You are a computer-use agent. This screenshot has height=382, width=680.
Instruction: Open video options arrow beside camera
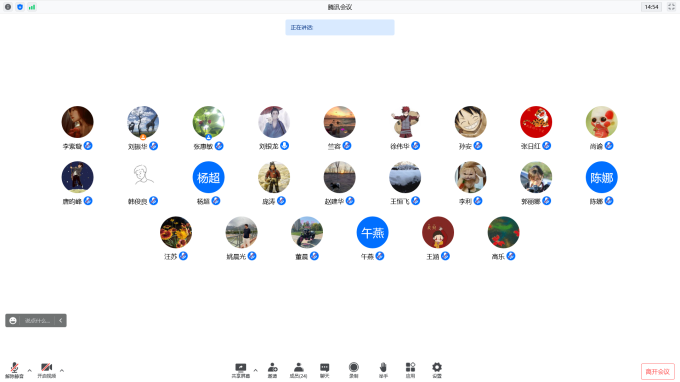coord(62,371)
